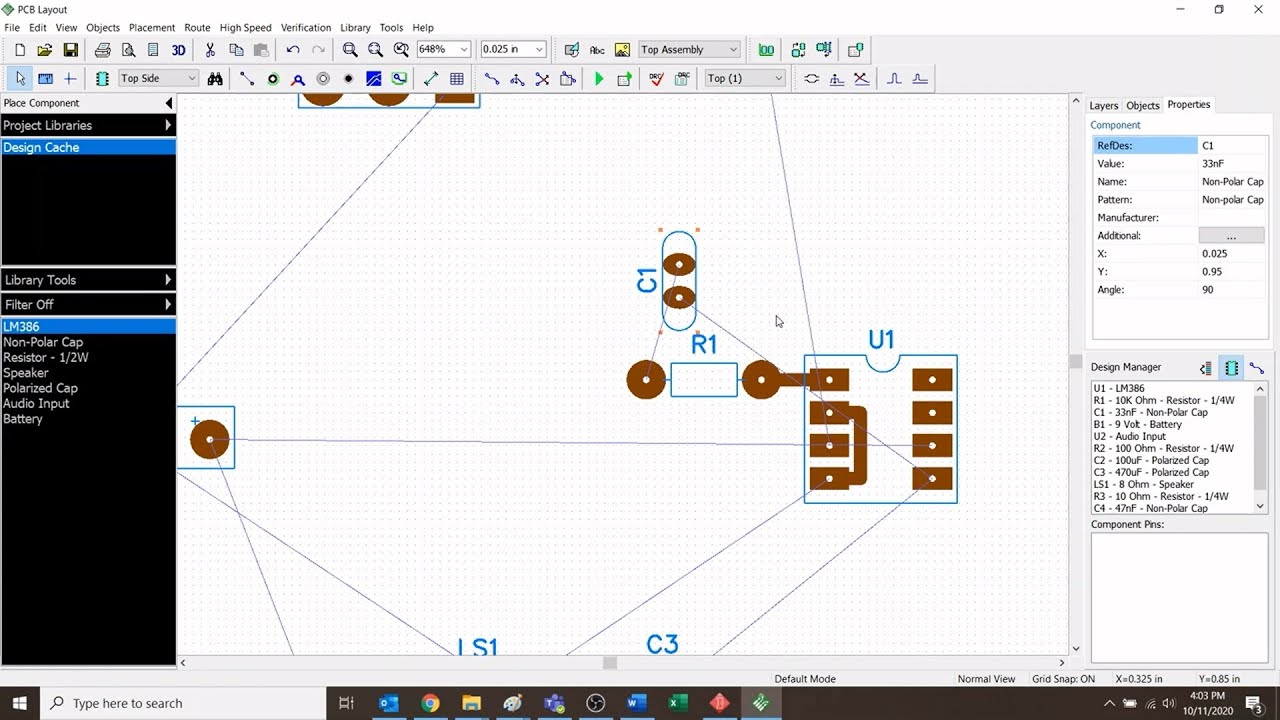This screenshot has height=720, width=1280.
Task: Expand the Filter Off options
Action: (88, 304)
